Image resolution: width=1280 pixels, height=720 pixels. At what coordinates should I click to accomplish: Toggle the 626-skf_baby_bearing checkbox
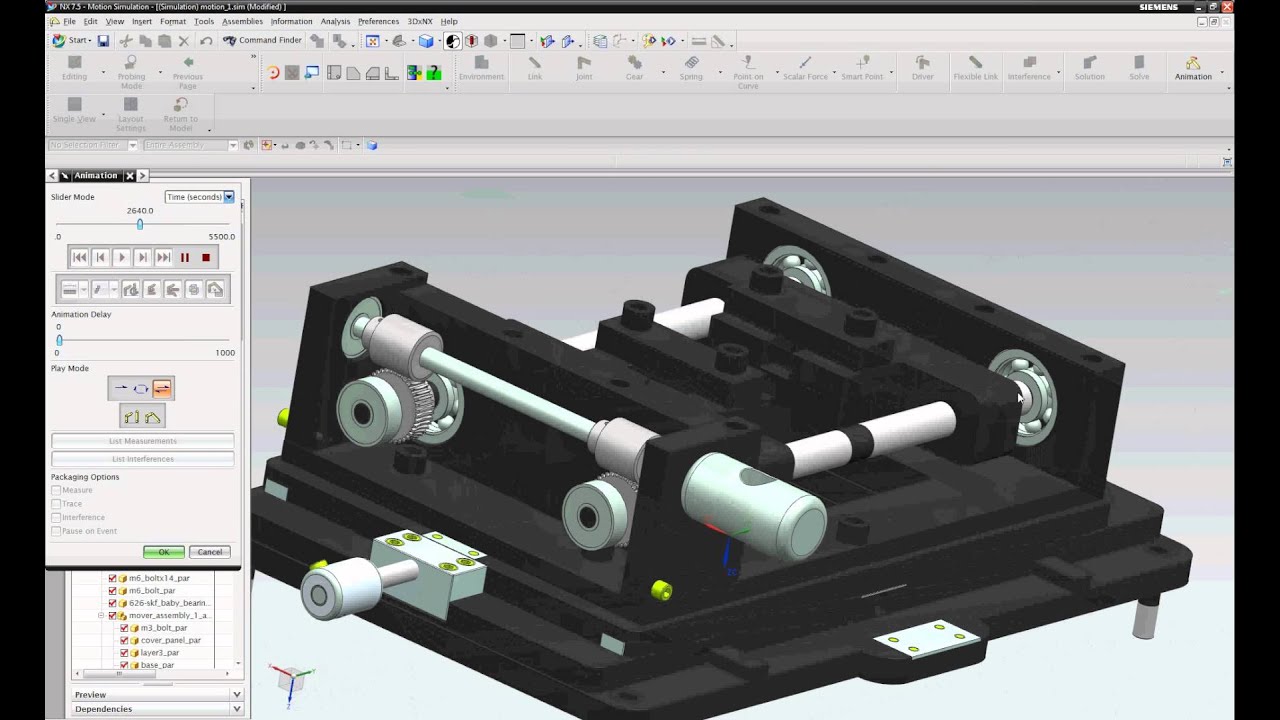pyautogui.click(x=112, y=603)
